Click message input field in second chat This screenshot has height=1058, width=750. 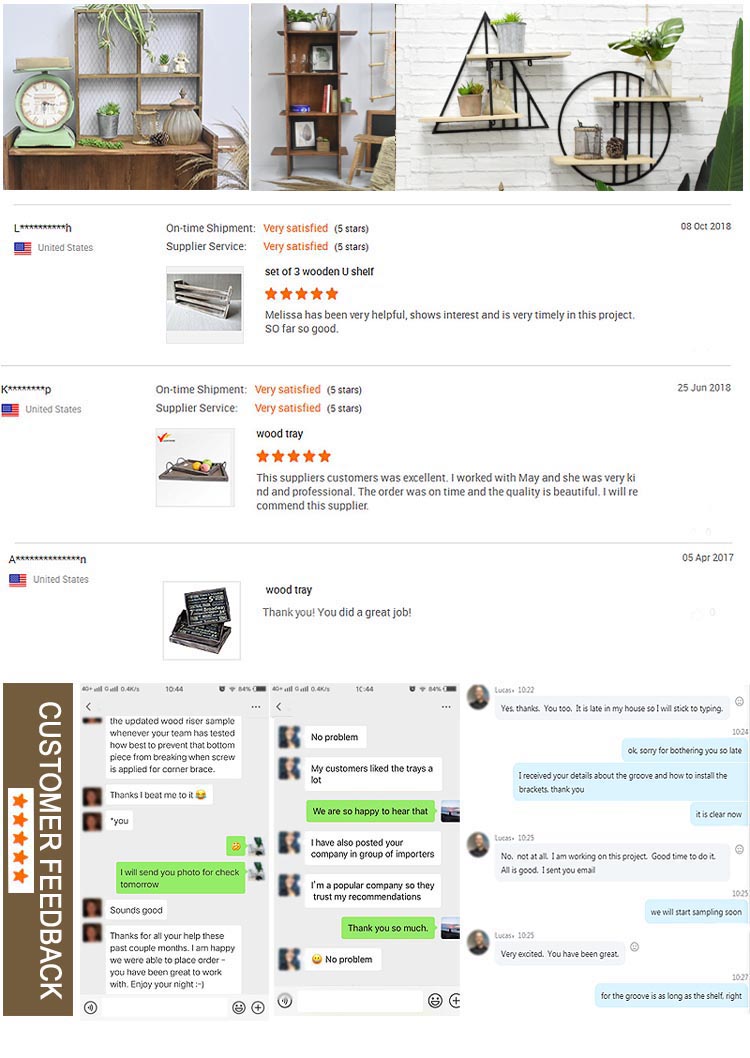pyautogui.click(x=359, y=1001)
